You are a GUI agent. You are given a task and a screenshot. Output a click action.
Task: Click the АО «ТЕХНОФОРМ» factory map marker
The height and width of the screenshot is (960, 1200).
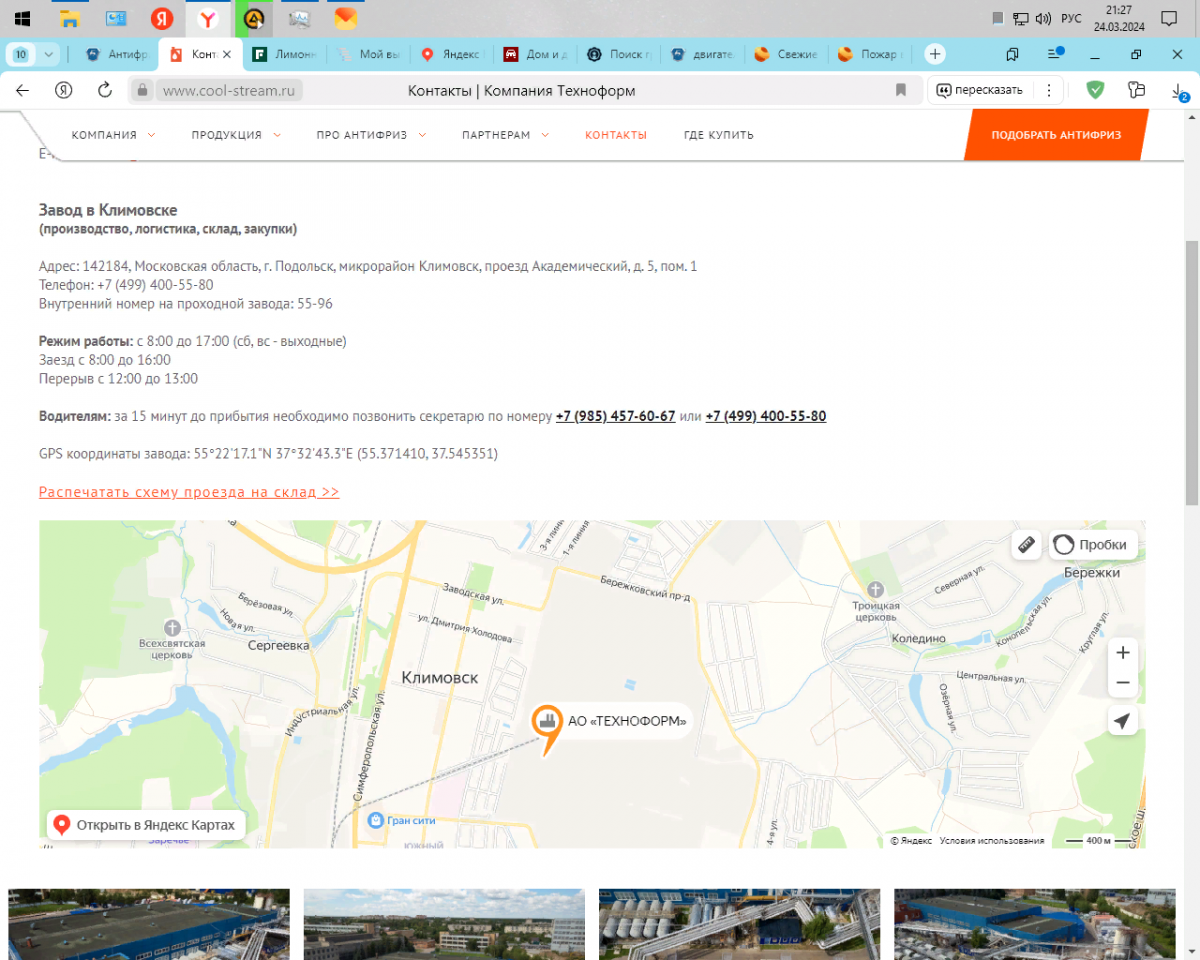[x=546, y=722]
